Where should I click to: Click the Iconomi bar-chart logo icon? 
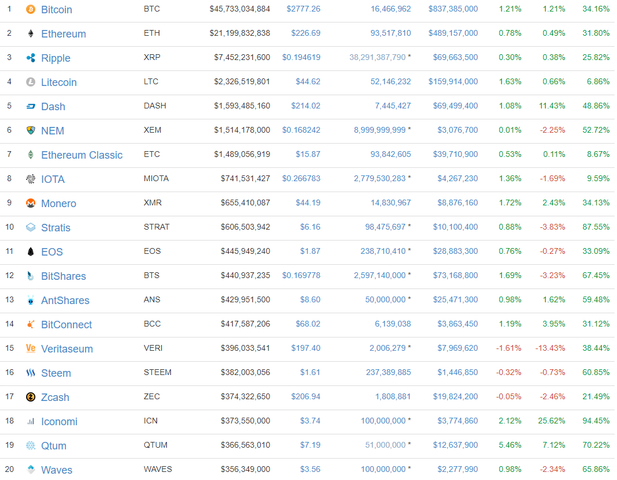click(x=30, y=421)
